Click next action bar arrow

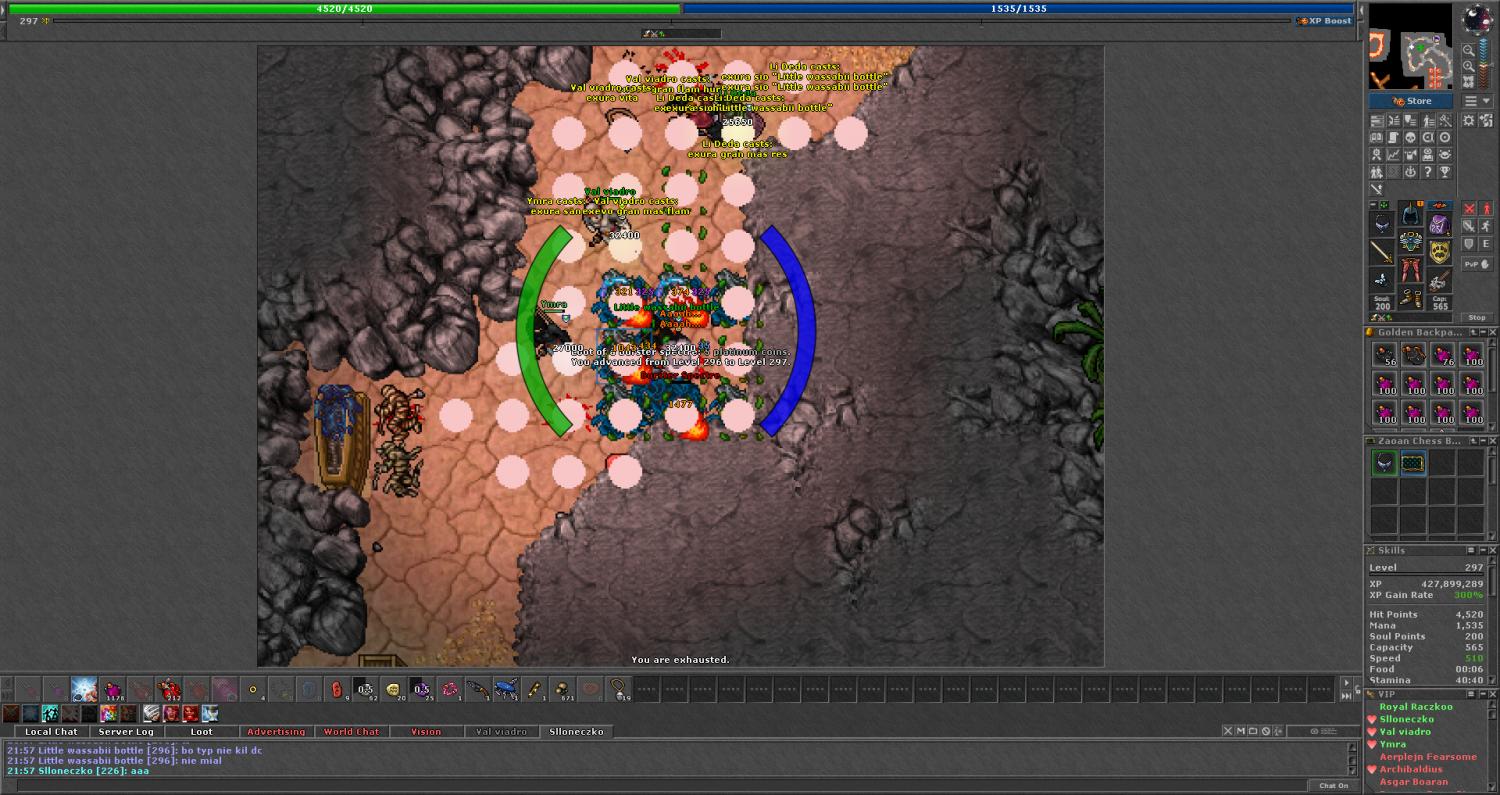[x=1346, y=683]
